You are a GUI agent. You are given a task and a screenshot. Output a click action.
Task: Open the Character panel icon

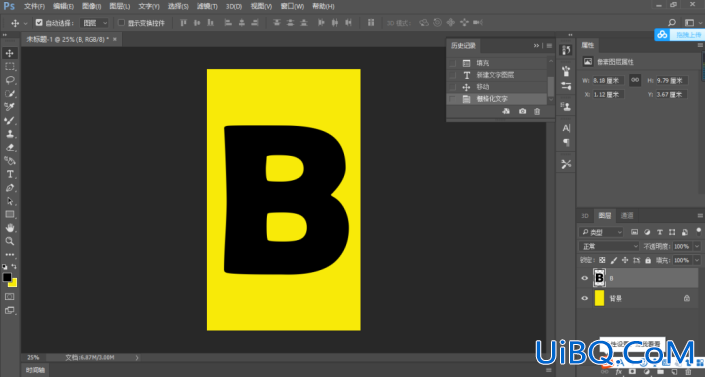(566, 128)
